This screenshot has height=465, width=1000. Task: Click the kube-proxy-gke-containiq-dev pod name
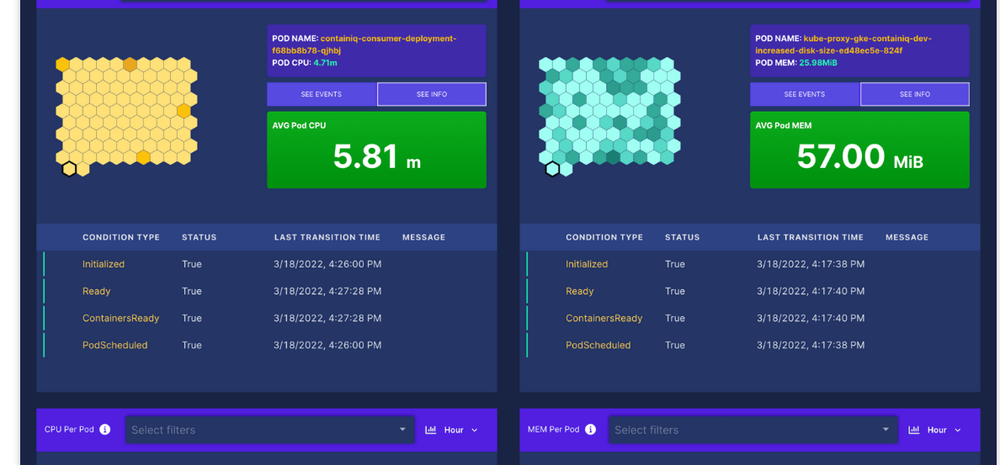(x=842, y=45)
